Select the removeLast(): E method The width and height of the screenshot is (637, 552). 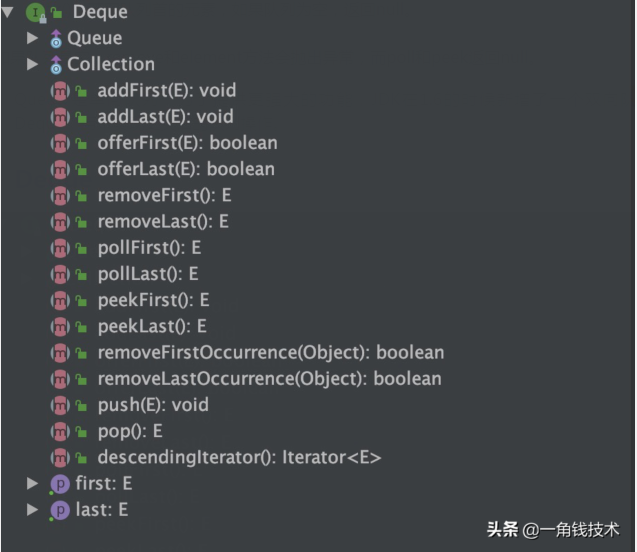click(x=163, y=222)
